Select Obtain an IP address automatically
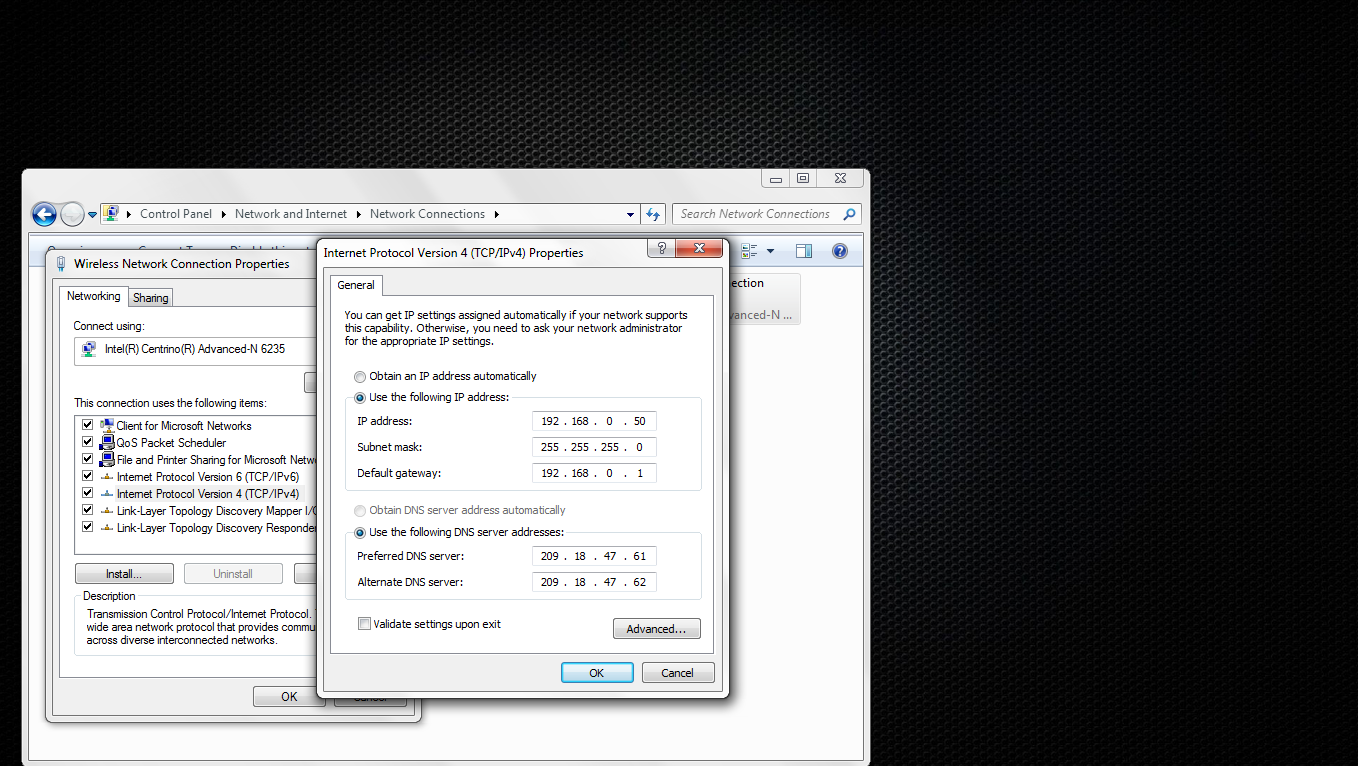The height and width of the screenshot is (766, 1358). click(x=359, y=376)
